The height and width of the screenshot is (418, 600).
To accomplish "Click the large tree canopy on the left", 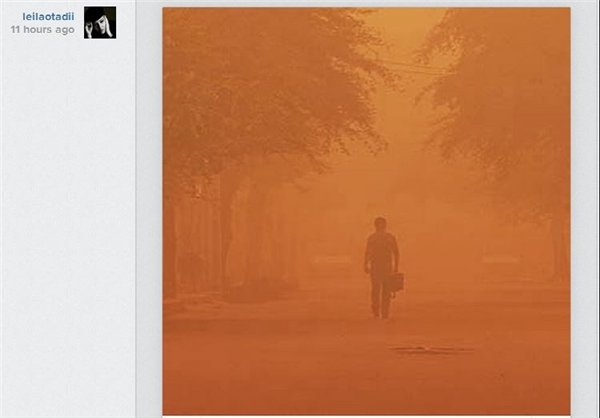I will (268, 84).
